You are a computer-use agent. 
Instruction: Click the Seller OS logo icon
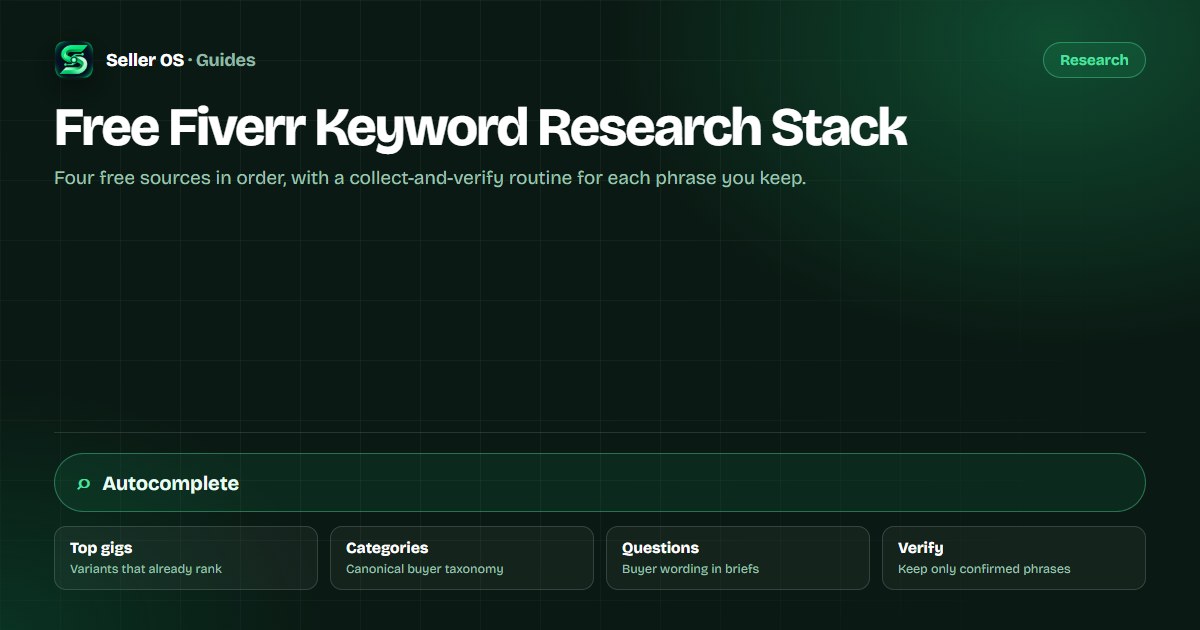tap(74, 60)
